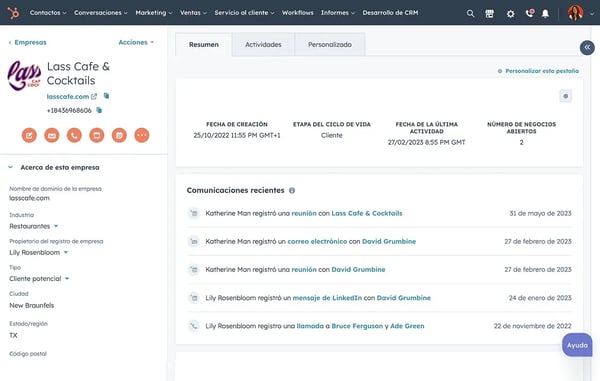Open the calling phone icon in top bar

click(x=530, y=13)
